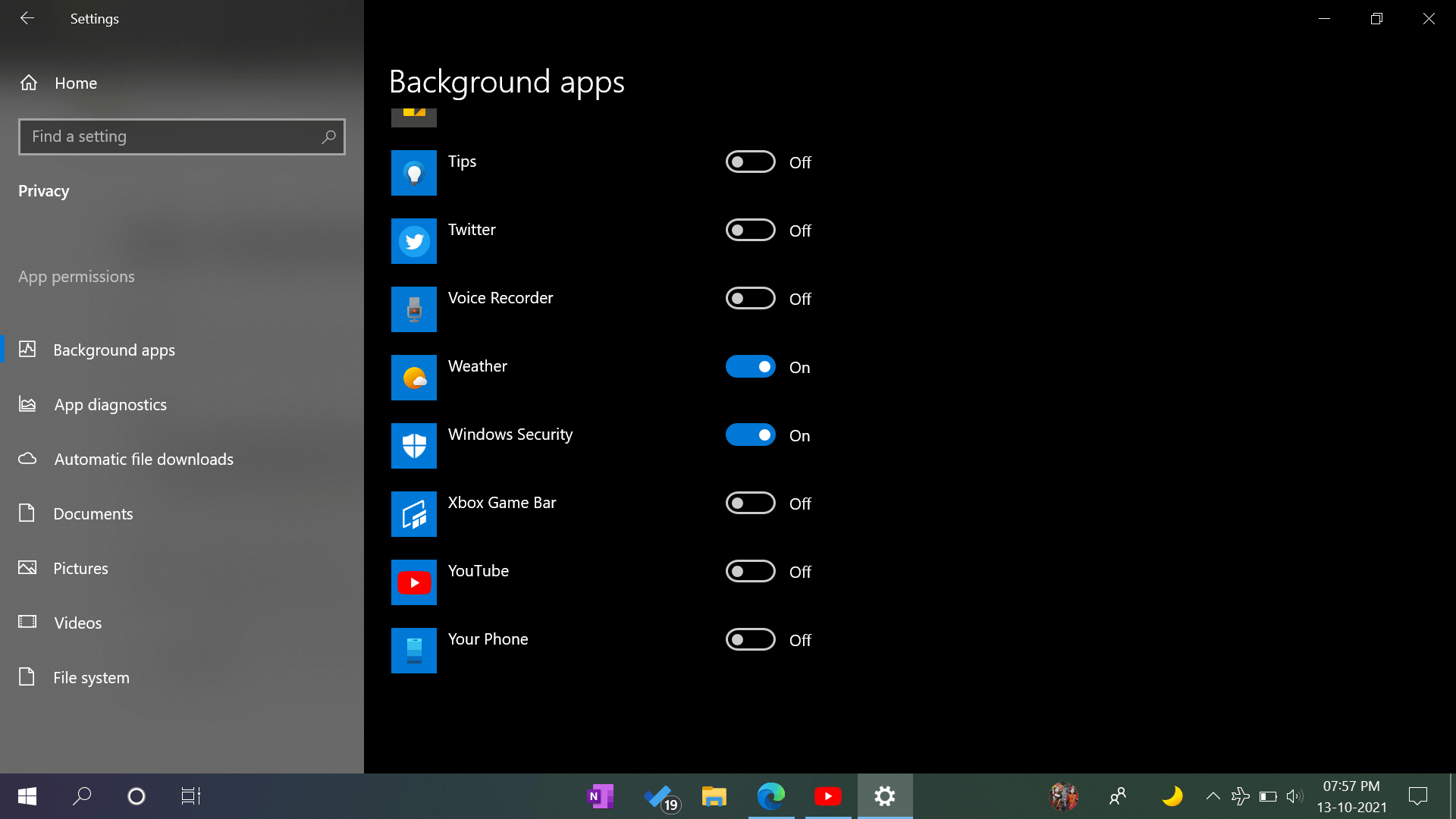Viewport: 1456px width, 819px height.
Task: Click the Twitter app icon
Action: 413,241
